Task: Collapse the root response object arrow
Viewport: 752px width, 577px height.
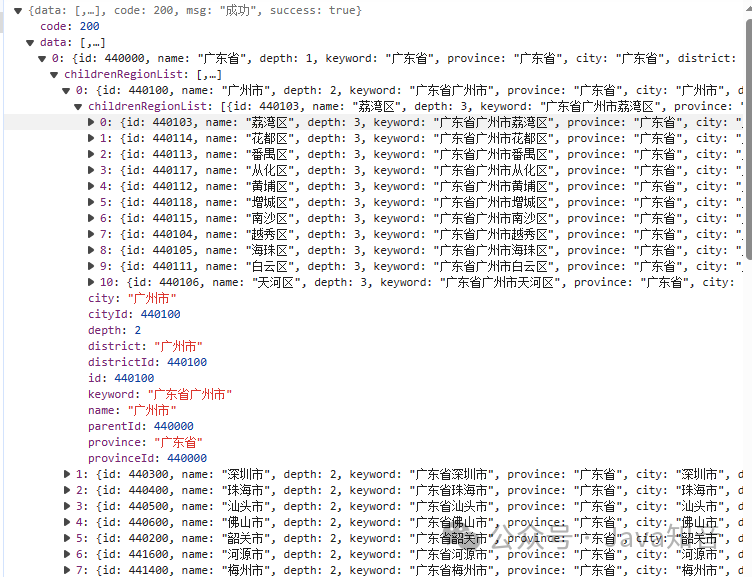Action: coord(18,11)
